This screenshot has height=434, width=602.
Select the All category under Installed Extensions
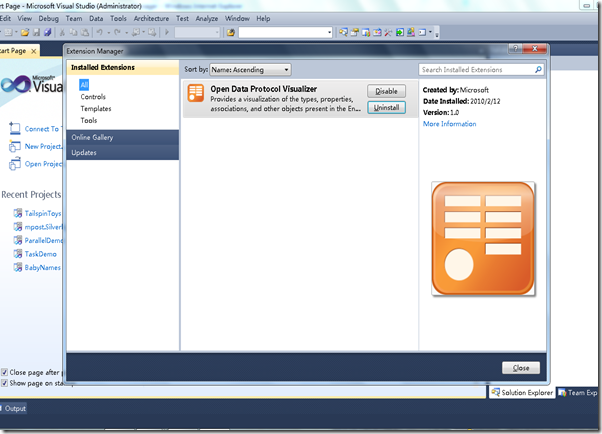(x=84, y=85)
